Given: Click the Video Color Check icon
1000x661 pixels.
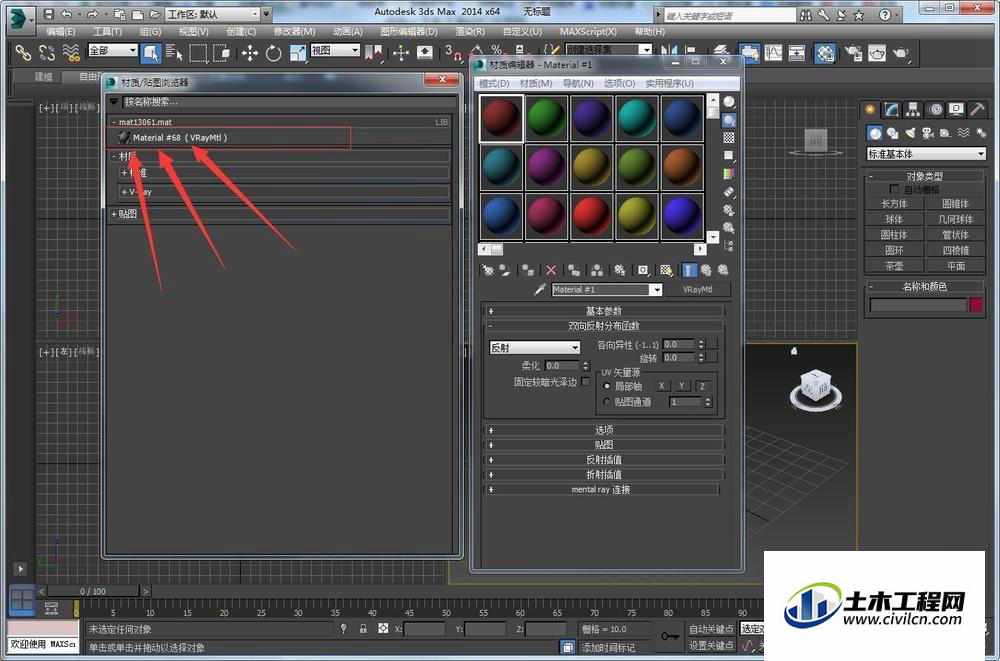Looking at the screenshot, I should [729, 174].
